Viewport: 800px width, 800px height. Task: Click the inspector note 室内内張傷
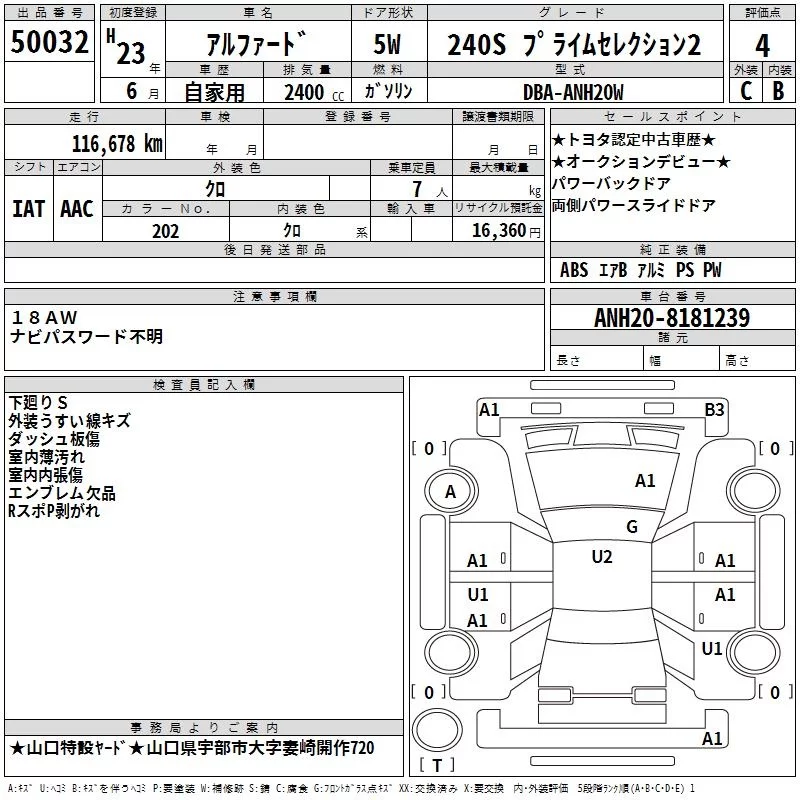click(x=45, y=474)
